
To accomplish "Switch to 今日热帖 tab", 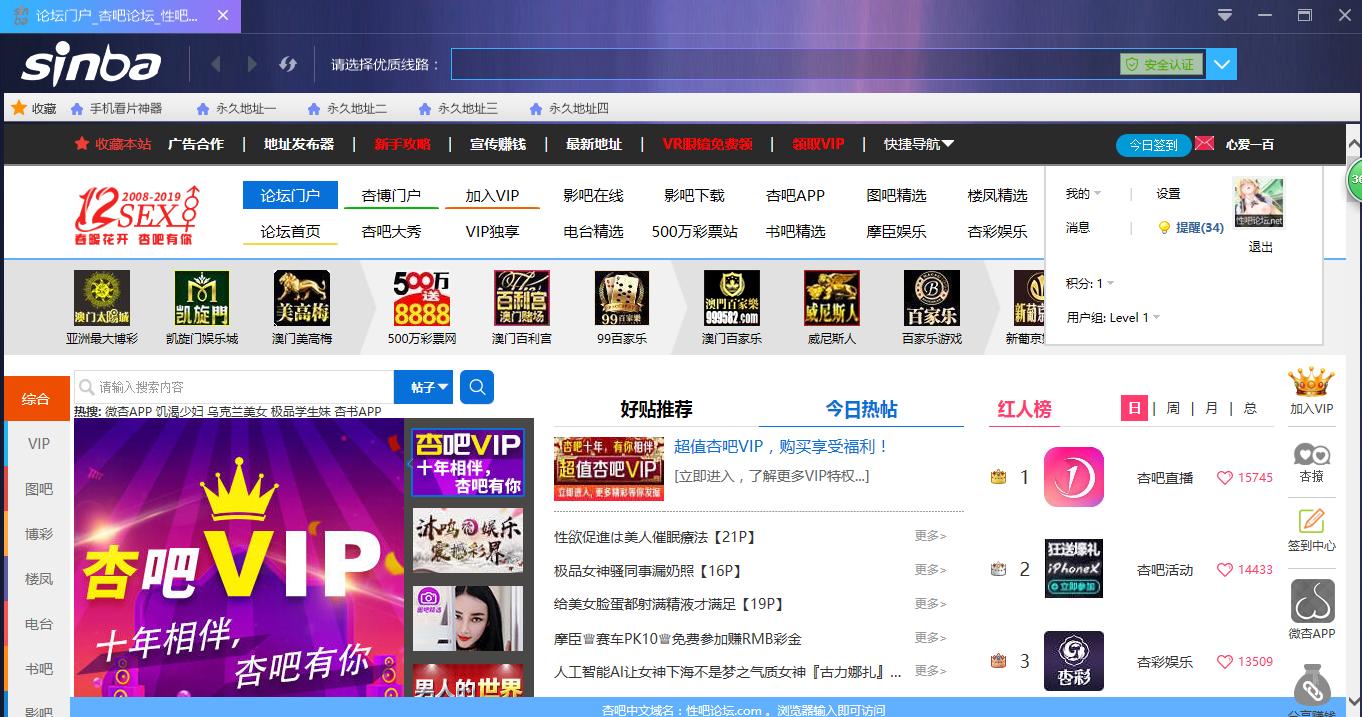I will 861,409.
